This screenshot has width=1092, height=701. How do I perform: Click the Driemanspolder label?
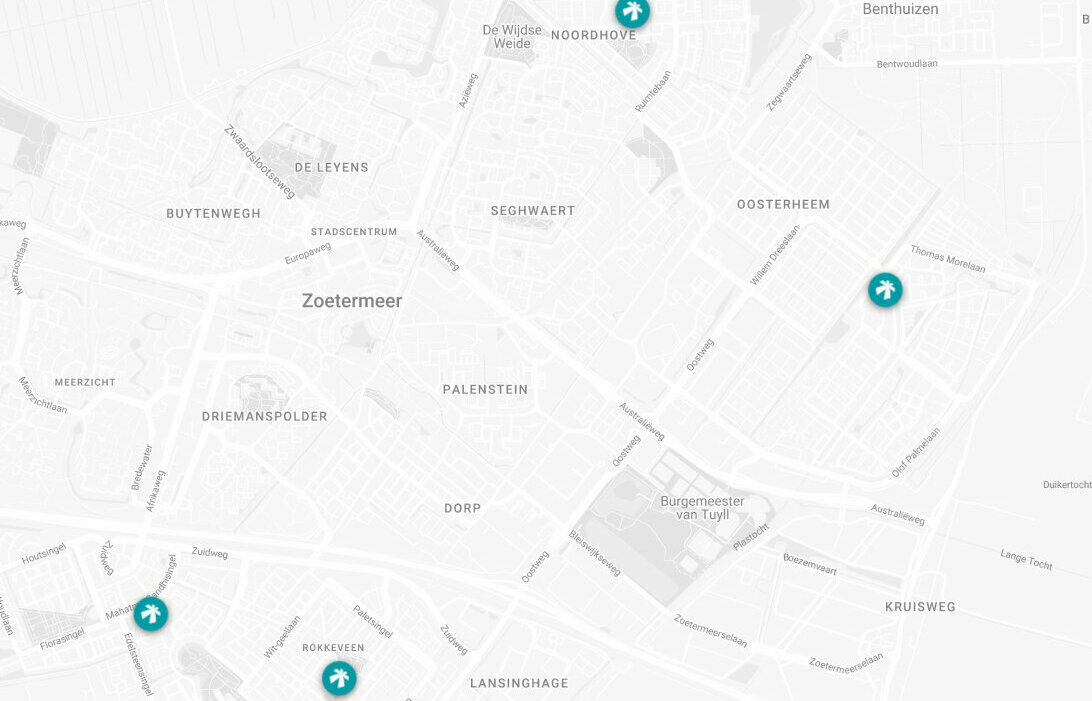[265, 416]
